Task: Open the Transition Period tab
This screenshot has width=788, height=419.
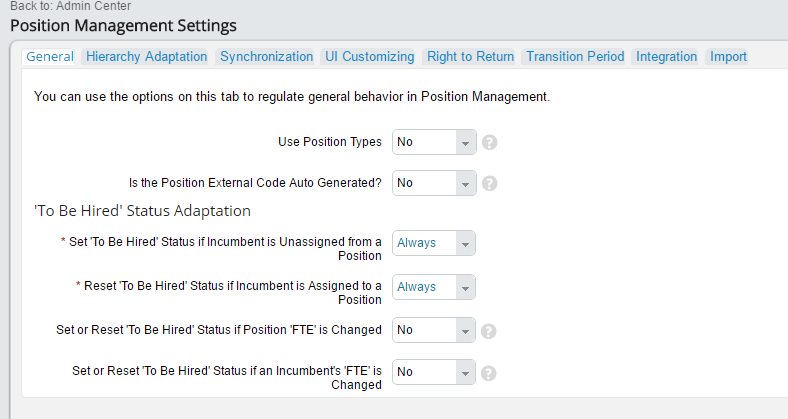Action: click(575, 57)
